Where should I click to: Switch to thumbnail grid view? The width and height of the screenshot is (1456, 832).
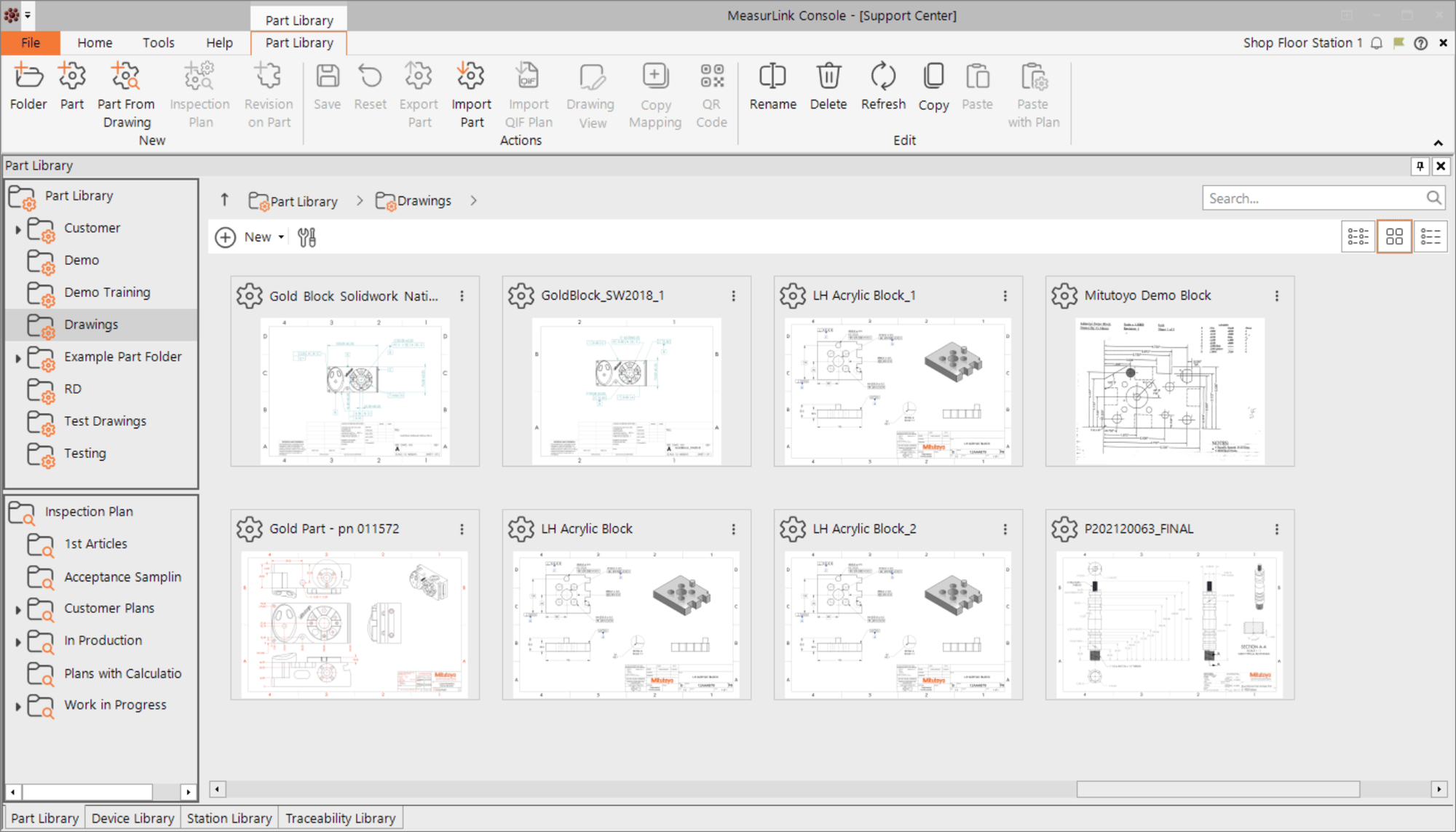pos(1394,237)
